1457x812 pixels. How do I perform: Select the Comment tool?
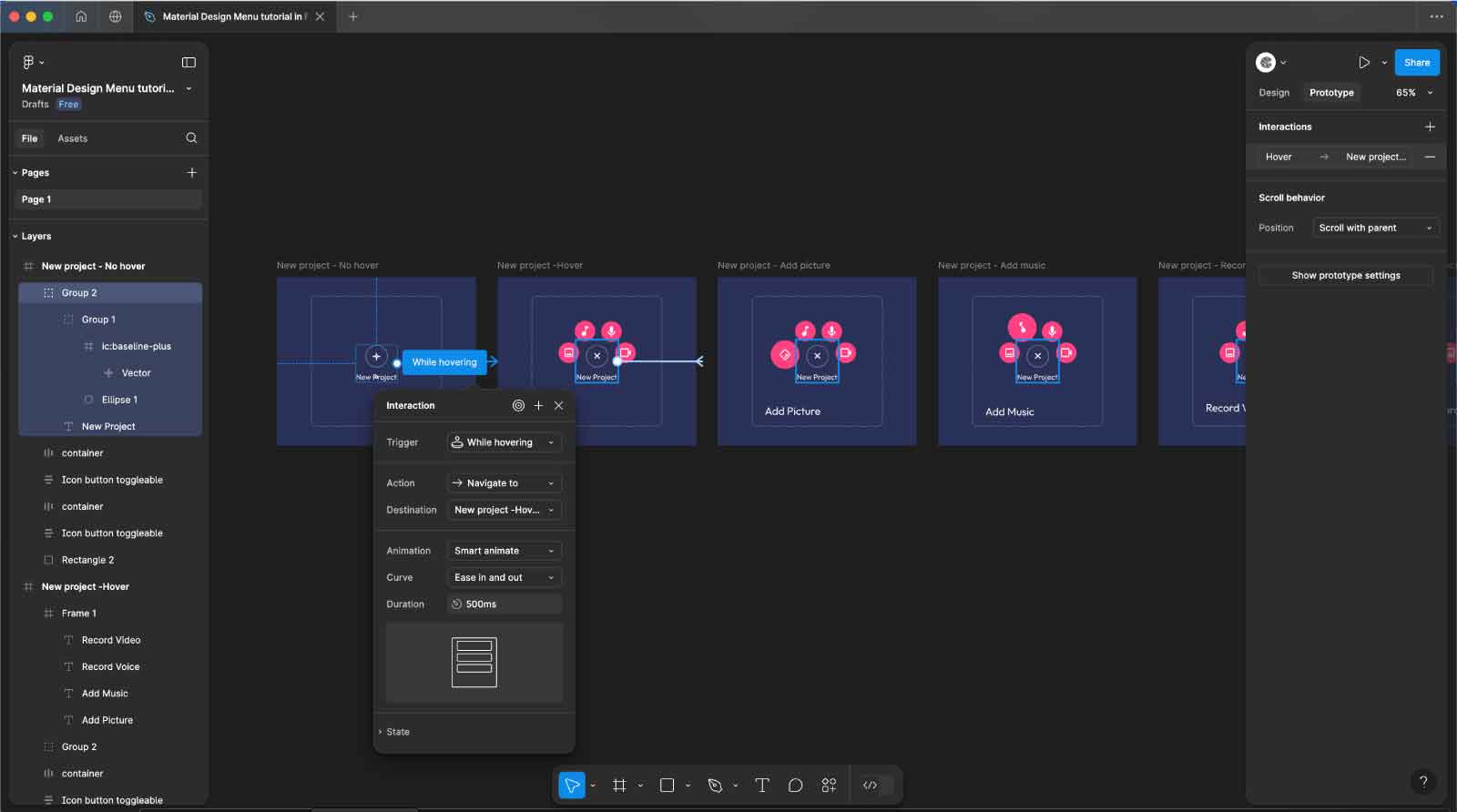pos(795,785)
